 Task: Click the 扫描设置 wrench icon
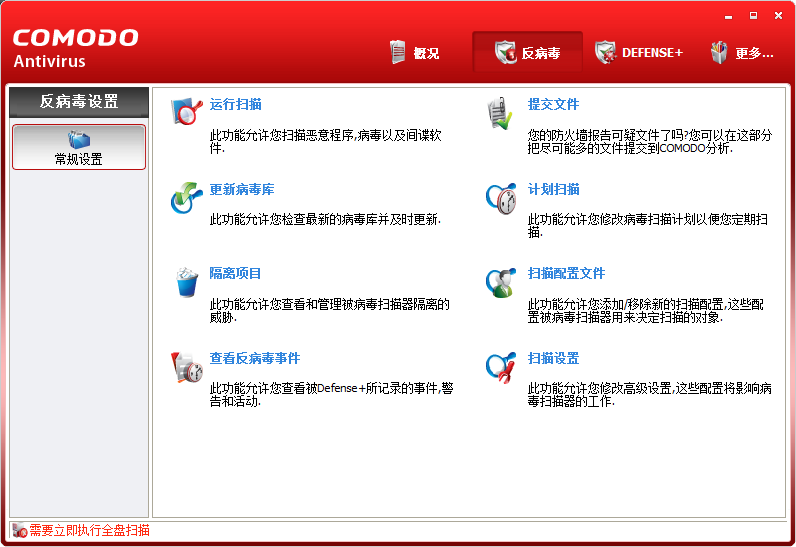click(x=501, y=367)
